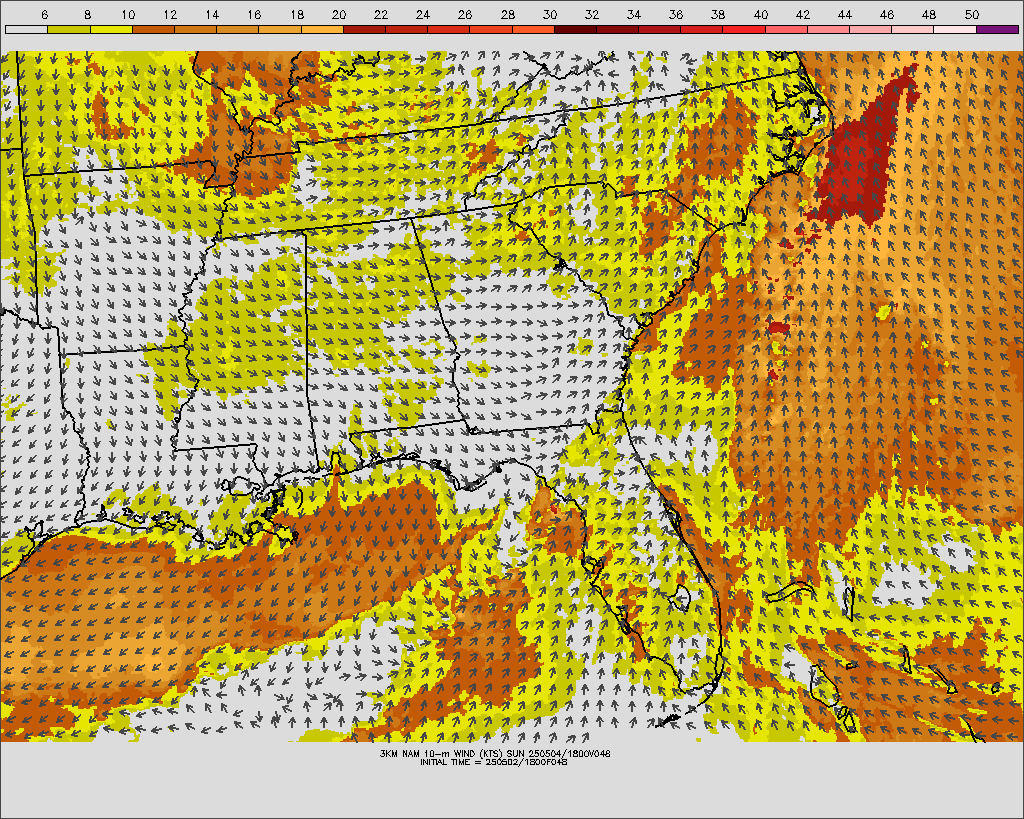This screenshot has width=1024, height=819.
Task: Click the legend label "8"
Action: [88, 14]
